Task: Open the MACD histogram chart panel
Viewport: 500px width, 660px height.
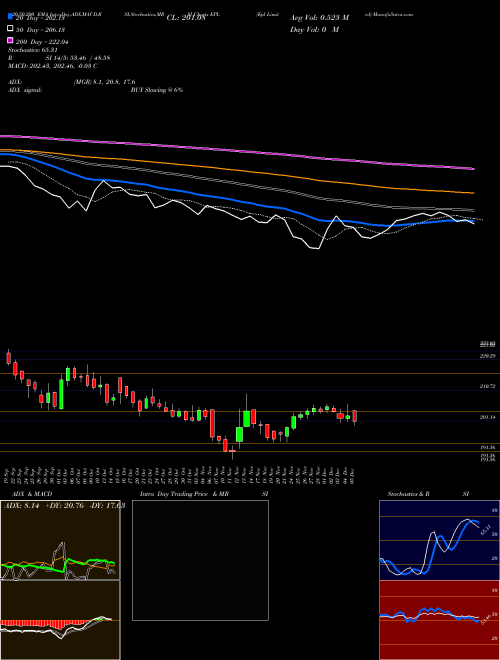Action: click(60, 620)
